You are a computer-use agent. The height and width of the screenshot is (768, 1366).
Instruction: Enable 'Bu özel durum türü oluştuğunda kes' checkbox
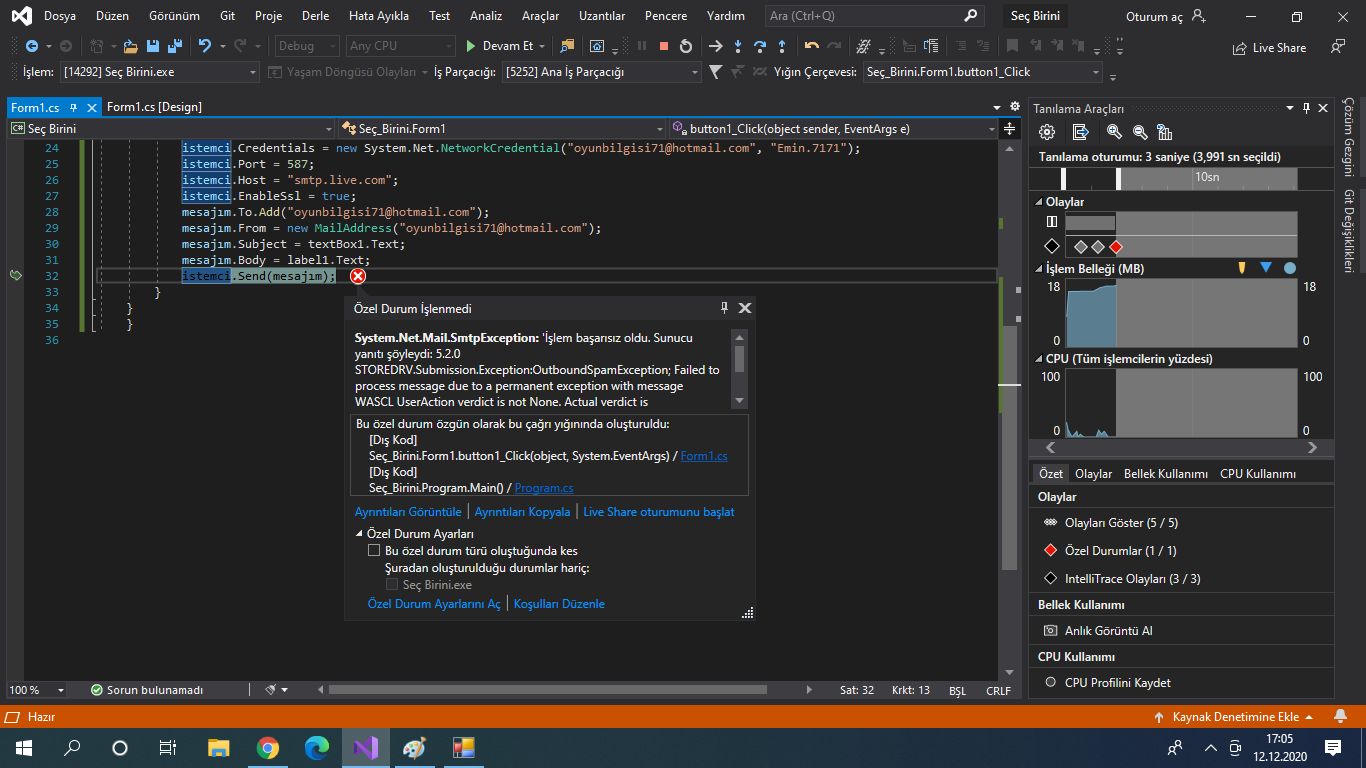(x=374, y=550)
